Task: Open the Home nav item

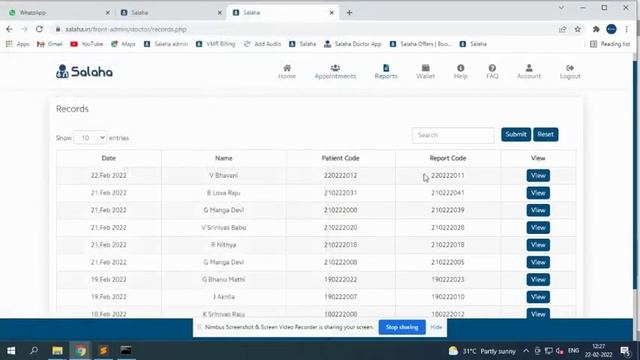Action: point(287,72)
